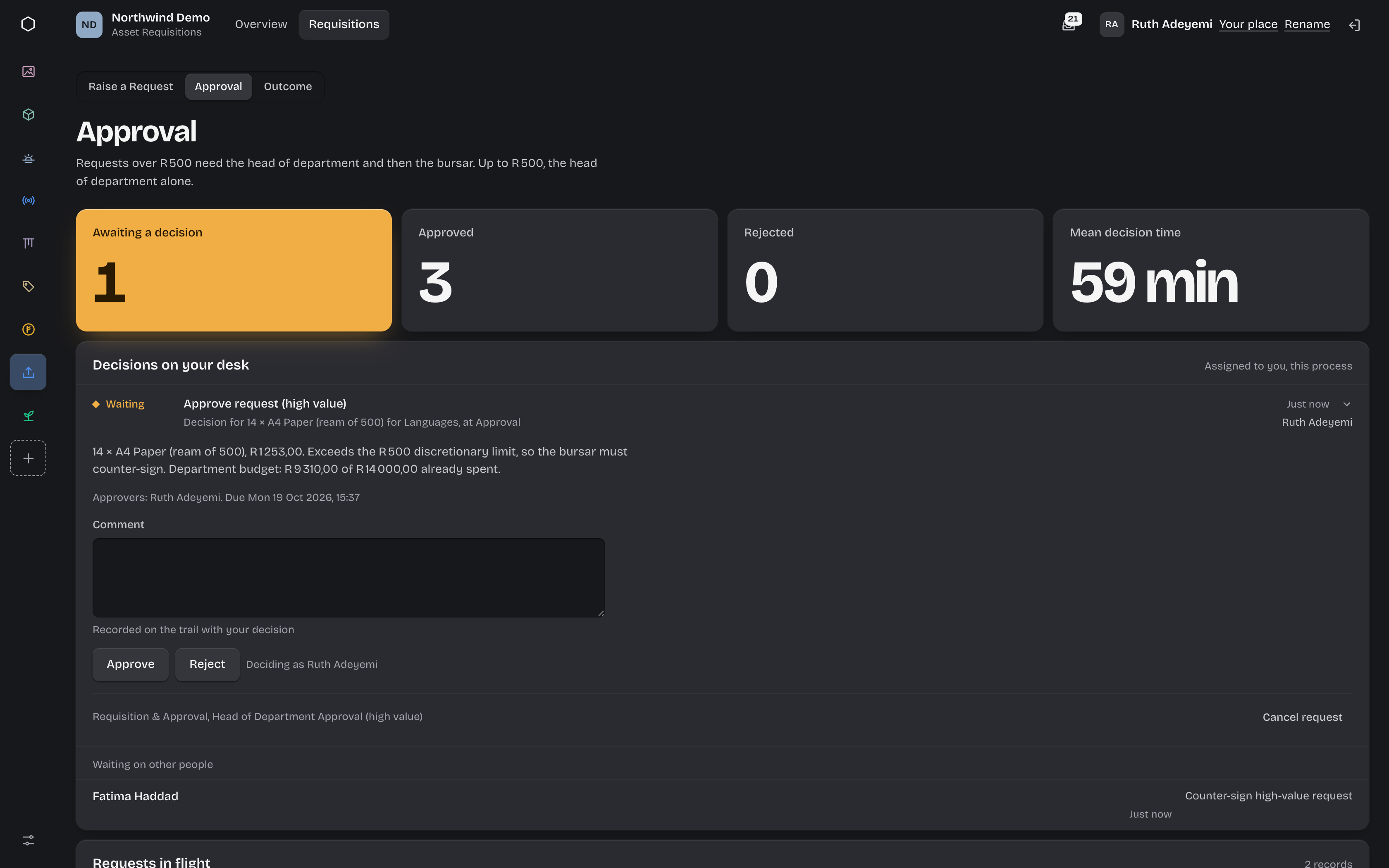Screen dimensions: 1389x868
Task: Click the Ruth Adeyemi name in header
Action: 1172,24
